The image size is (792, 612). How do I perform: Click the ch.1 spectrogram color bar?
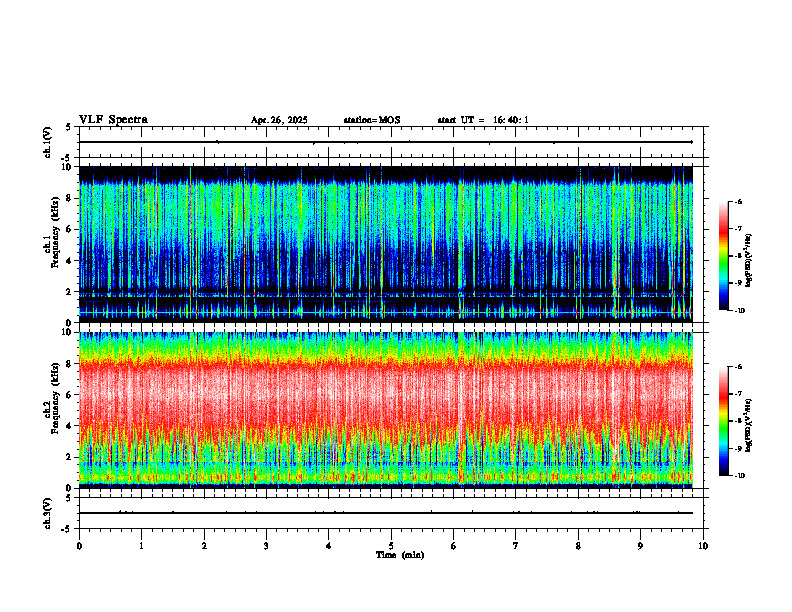[723, 256]
